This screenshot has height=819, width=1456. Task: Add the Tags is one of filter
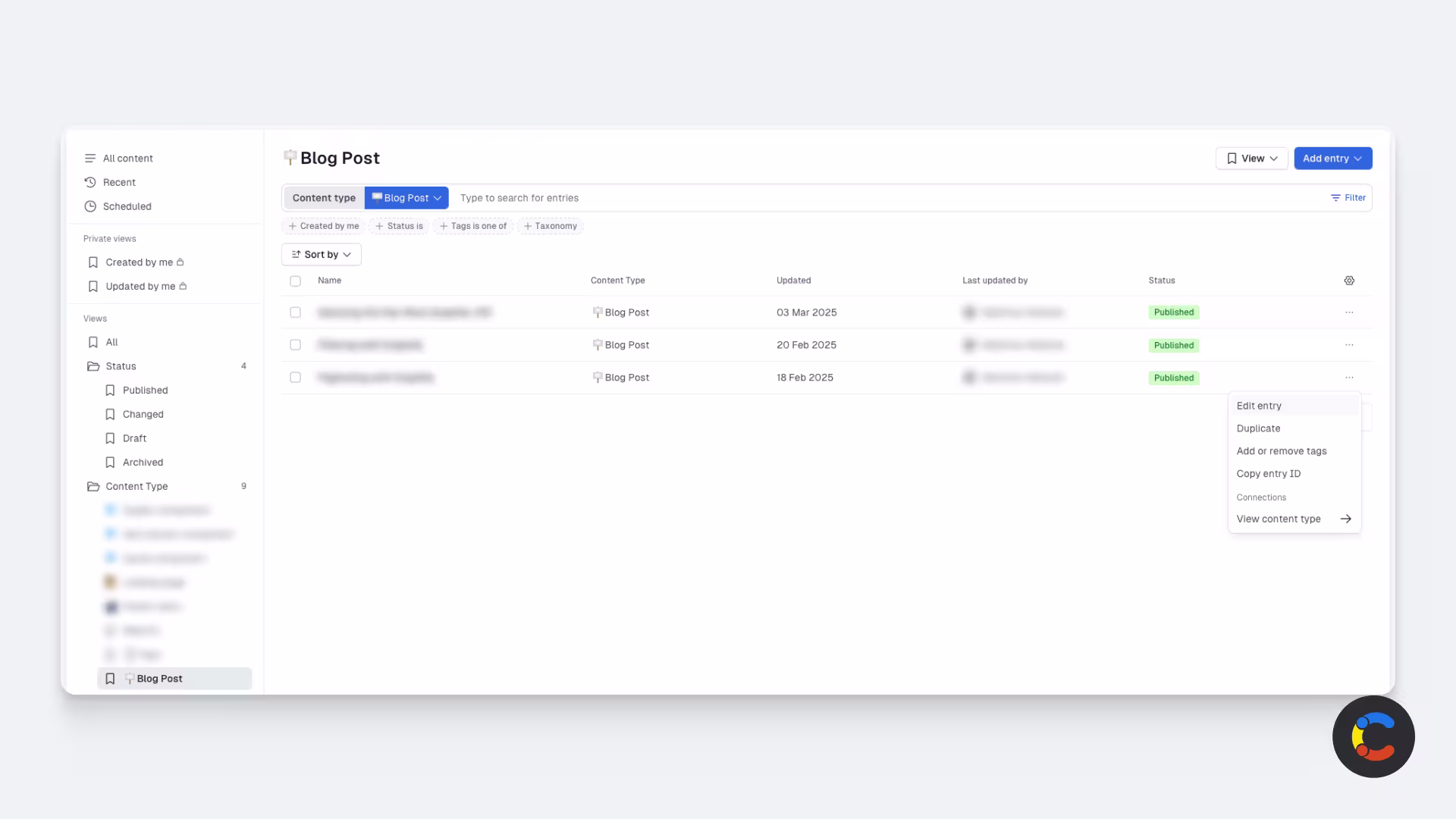coord(473,226)
